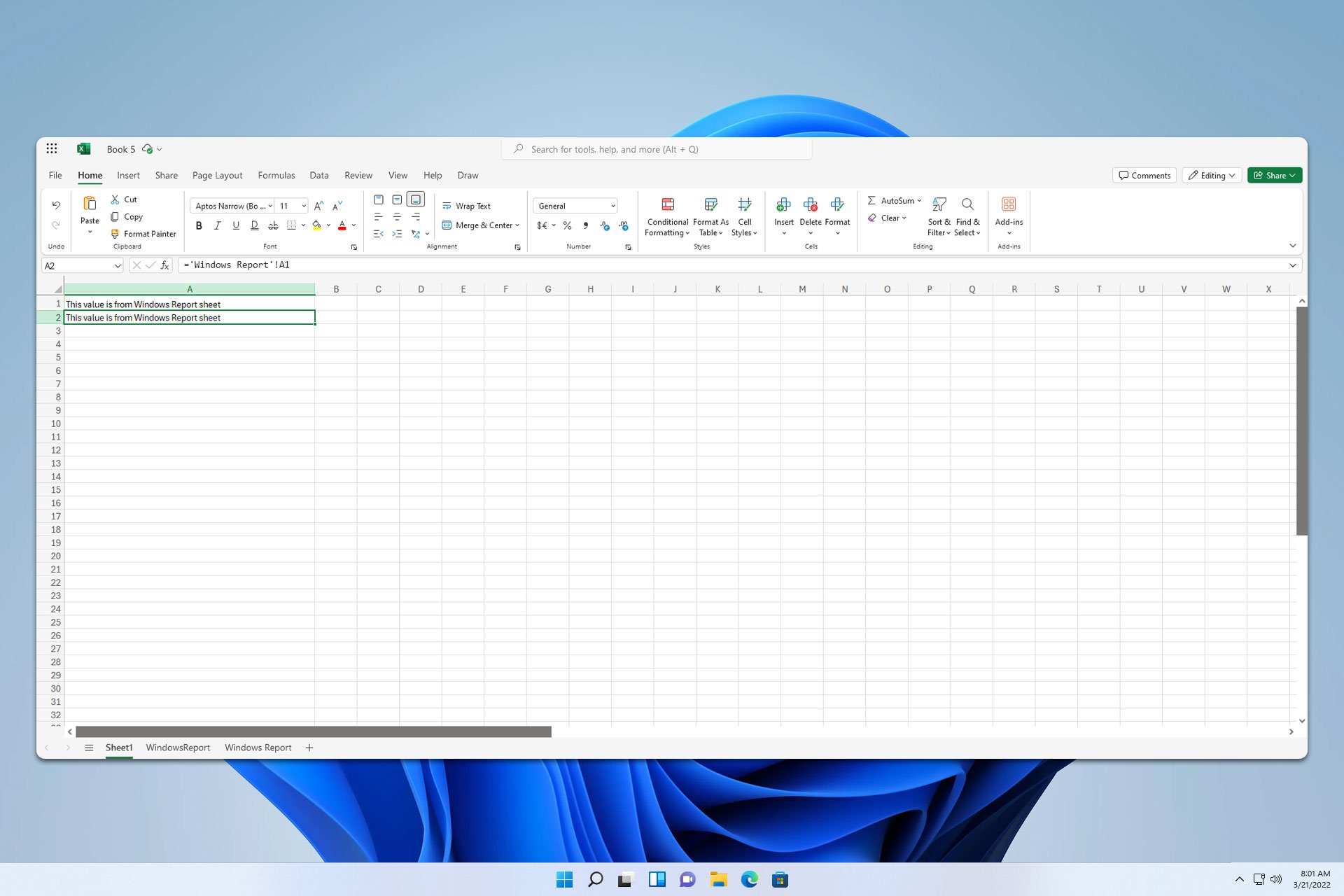Align text right
Viewport: 1344px width, 896px height.
[x=416, y=217]
